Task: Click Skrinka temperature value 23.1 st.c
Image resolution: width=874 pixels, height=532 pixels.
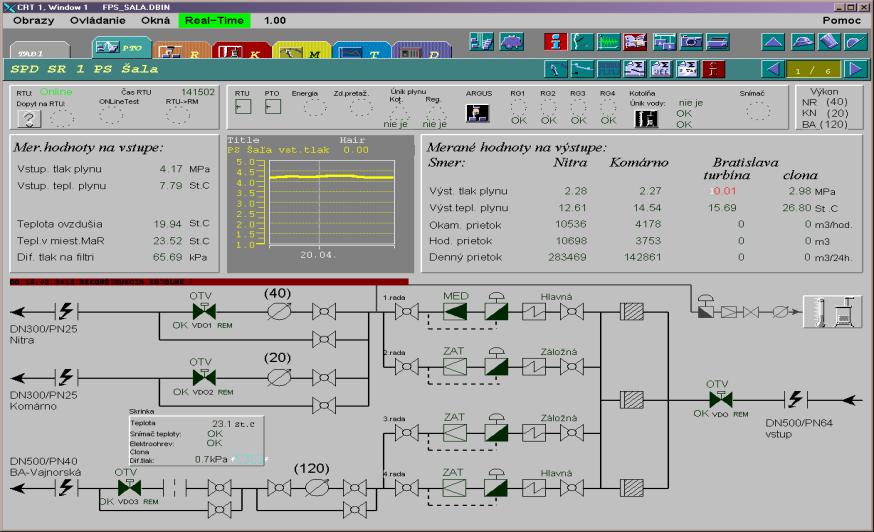Action: (233, 424)
